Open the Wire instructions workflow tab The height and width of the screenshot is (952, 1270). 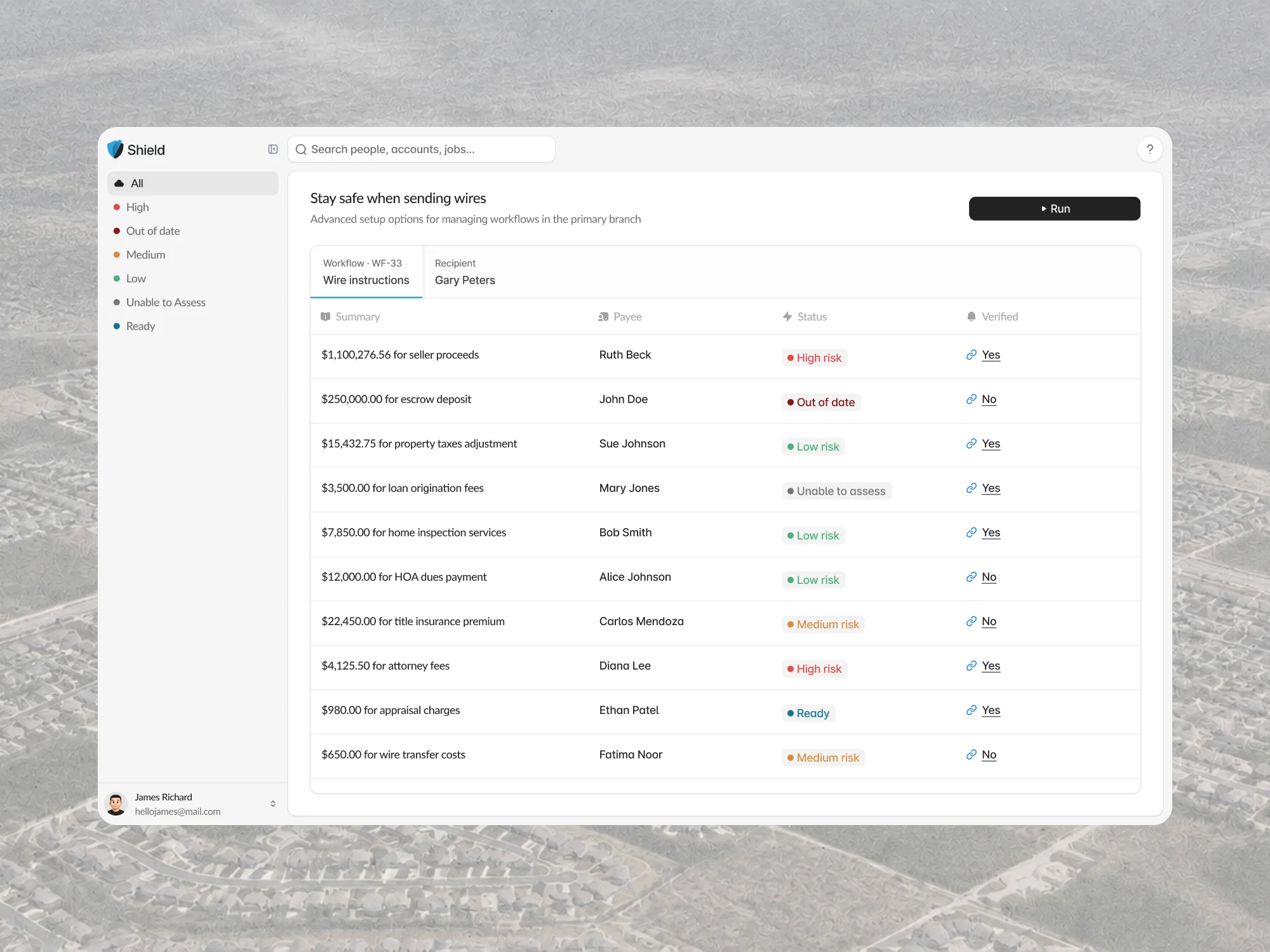click(x=366, y=272)
